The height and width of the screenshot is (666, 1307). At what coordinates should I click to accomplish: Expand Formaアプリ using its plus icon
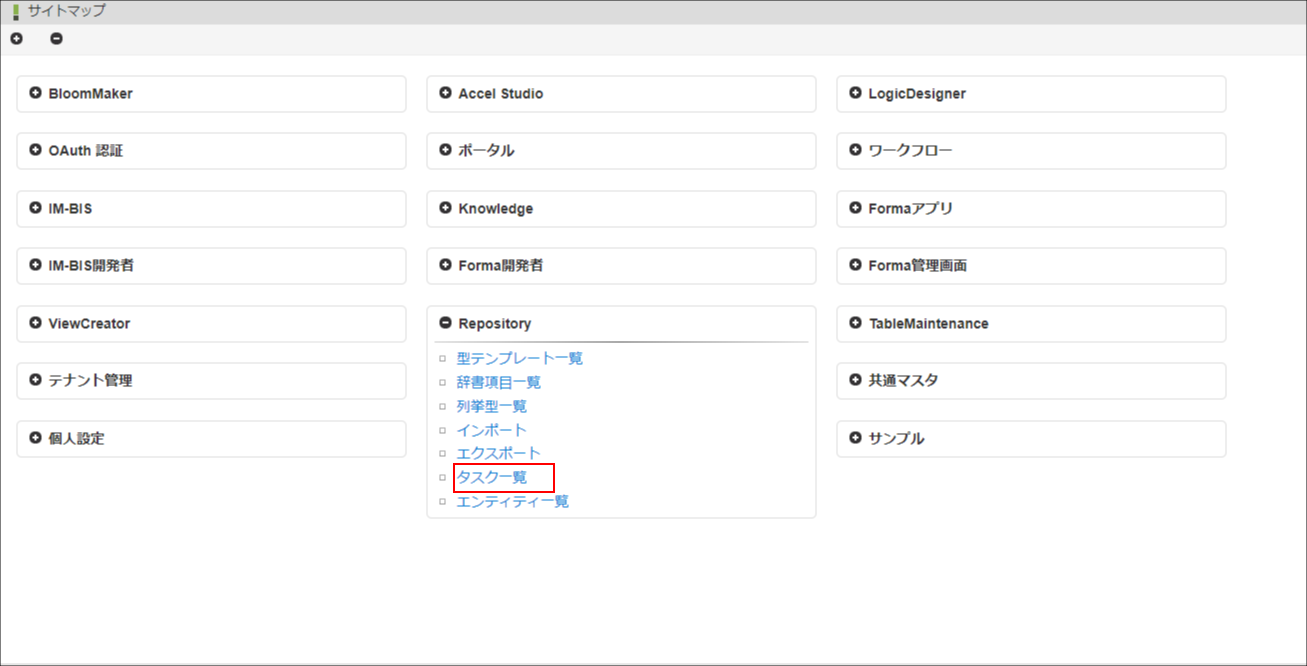point(856,209)
